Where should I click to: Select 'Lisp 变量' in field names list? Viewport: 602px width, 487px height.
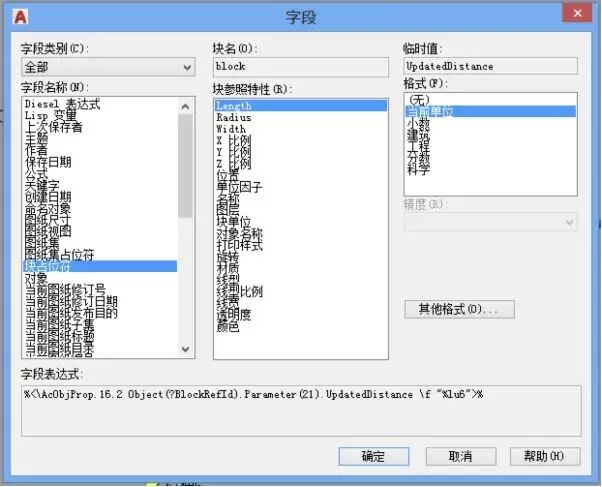tap(52, 116)
